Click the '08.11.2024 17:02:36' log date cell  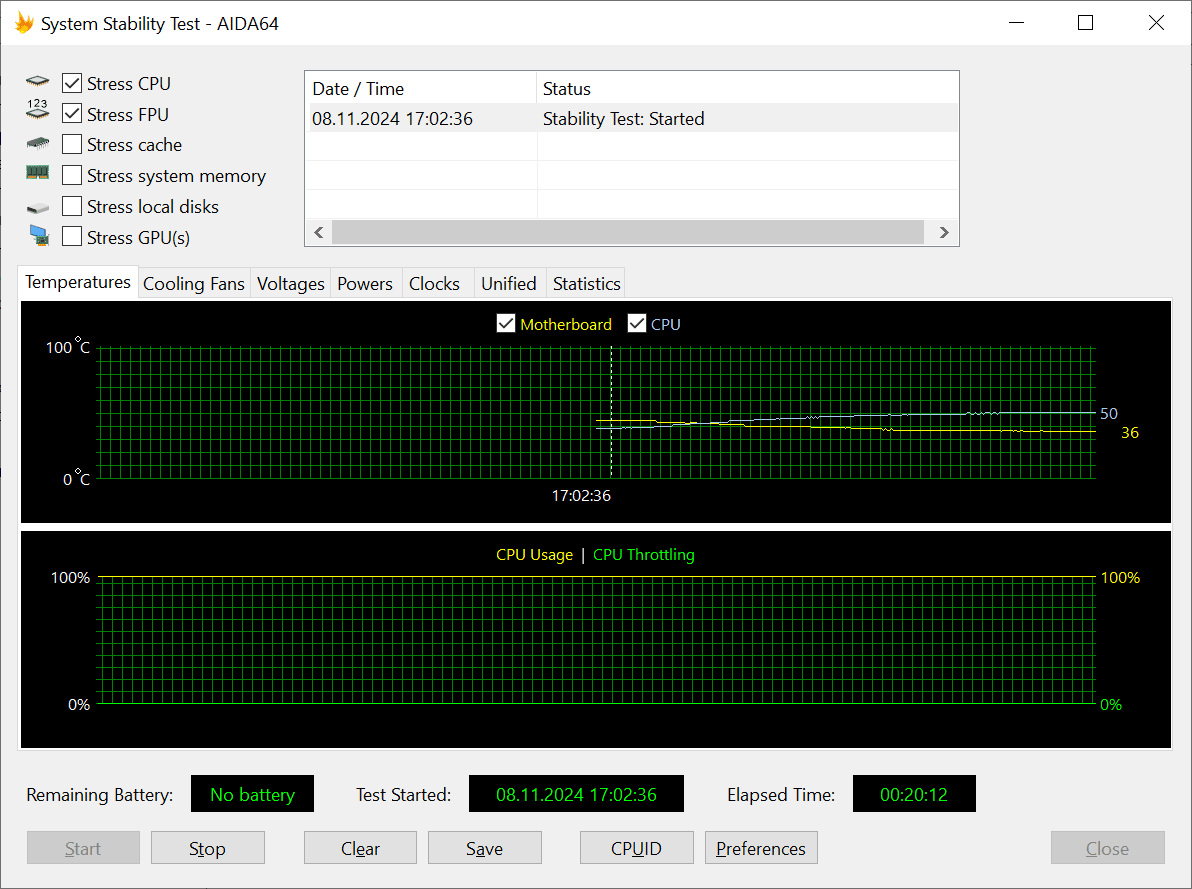point(392,119)
